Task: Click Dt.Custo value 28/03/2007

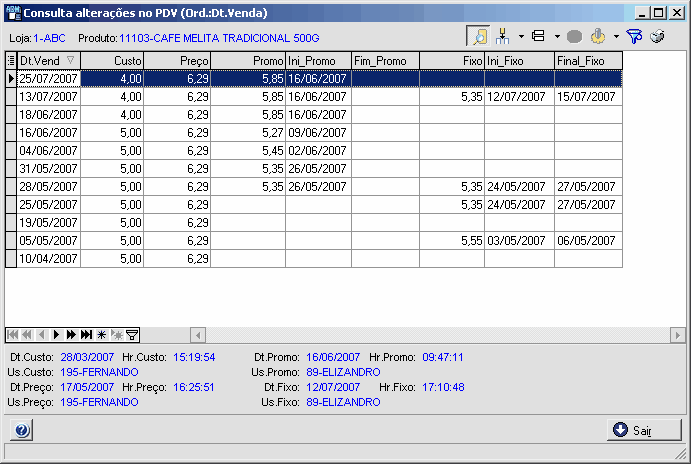Action: (x=87, y=357)
